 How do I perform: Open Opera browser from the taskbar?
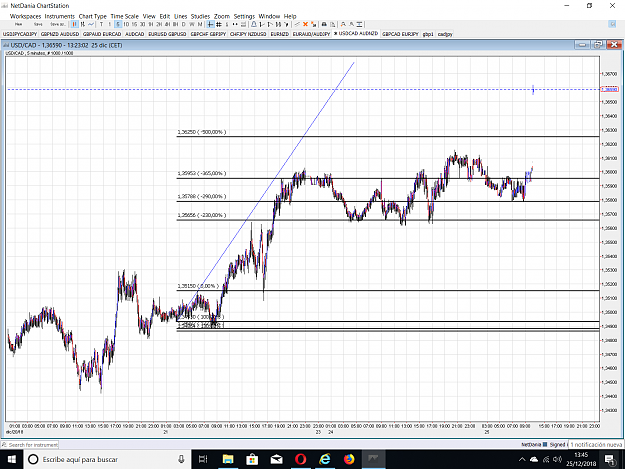coord(301,459)
